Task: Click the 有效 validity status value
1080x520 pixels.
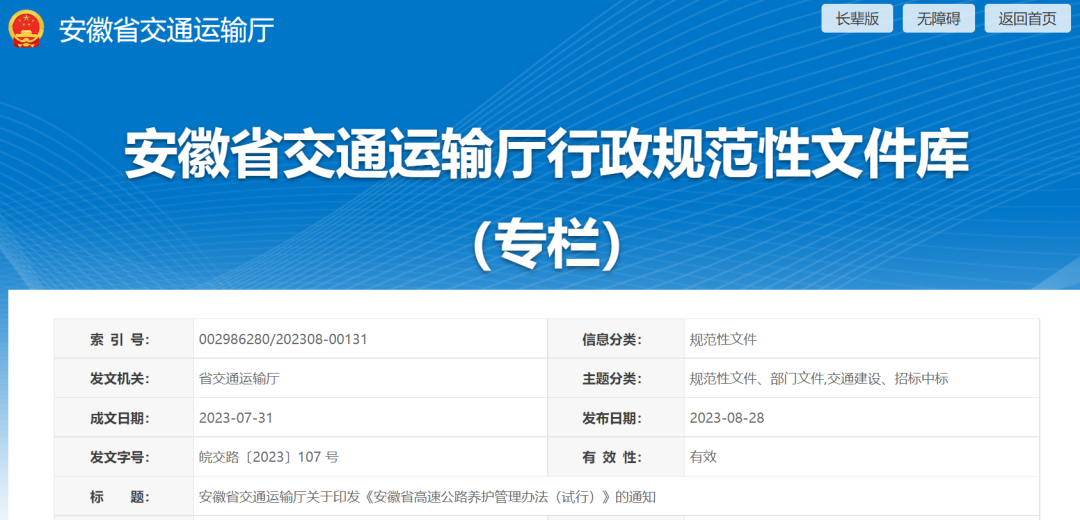Action: (703, 457)
